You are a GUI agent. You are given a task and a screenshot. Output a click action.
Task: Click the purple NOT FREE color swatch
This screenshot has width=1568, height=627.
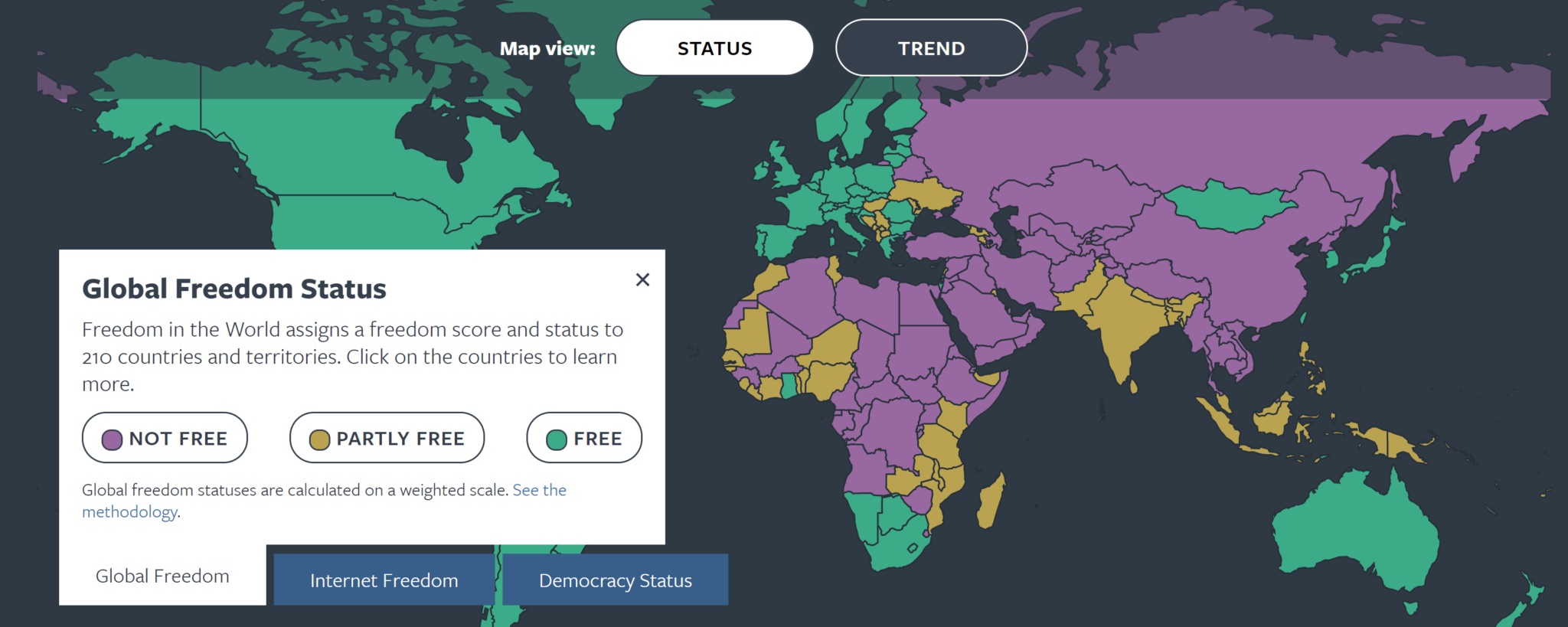tap(112, 438)
